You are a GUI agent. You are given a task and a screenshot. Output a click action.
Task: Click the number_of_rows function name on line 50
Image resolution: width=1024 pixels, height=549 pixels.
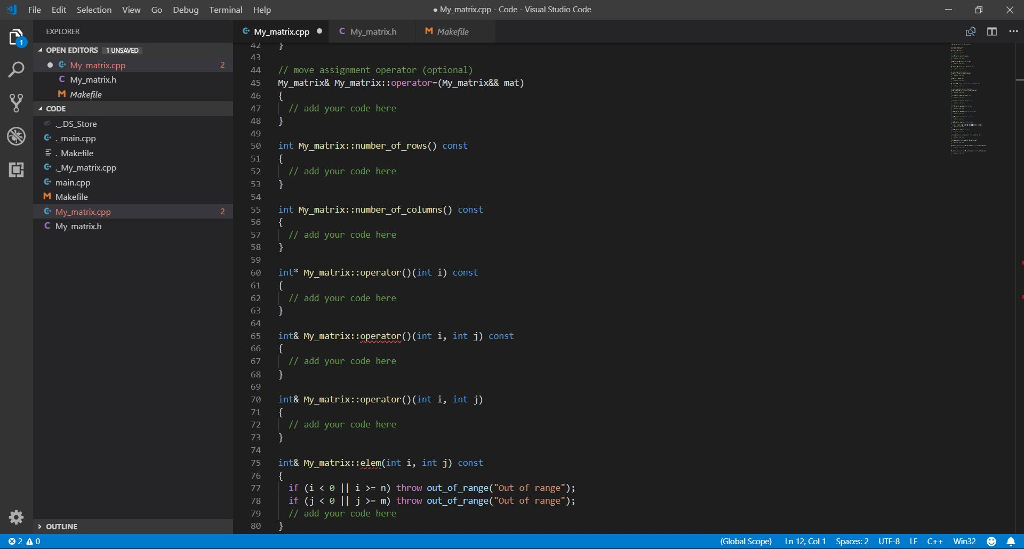click(391, 146)
